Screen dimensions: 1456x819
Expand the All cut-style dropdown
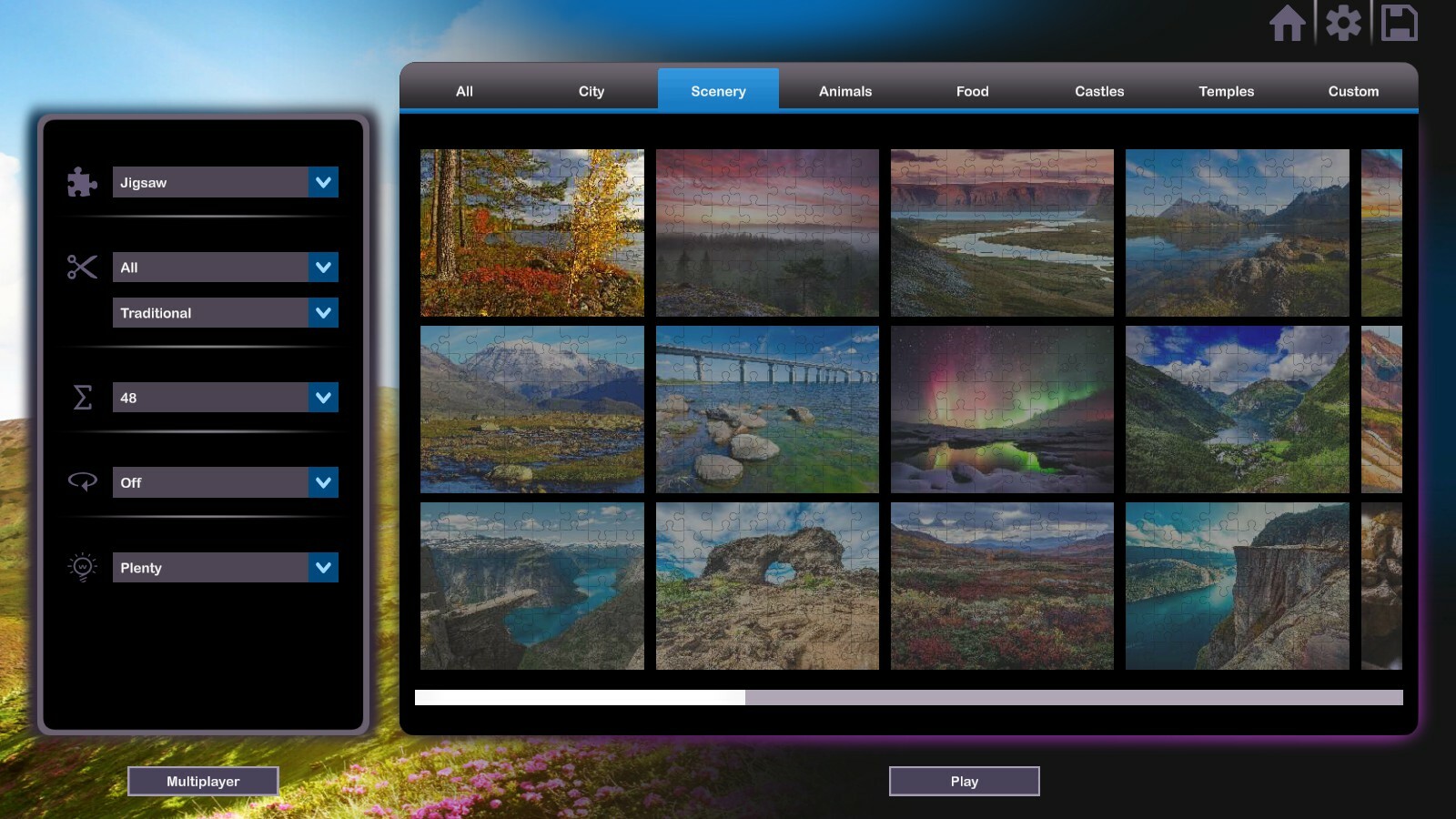(x=224, y=267)
